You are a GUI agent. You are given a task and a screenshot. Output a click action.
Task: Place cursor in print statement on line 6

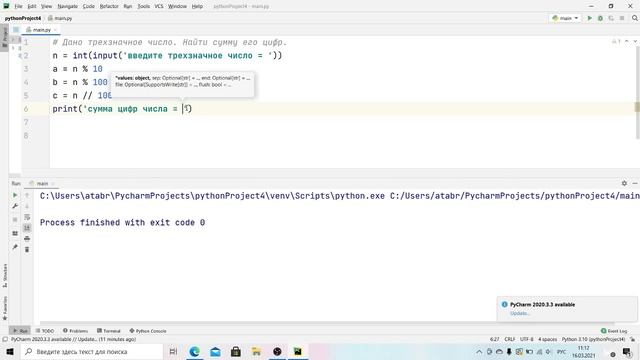122,109
